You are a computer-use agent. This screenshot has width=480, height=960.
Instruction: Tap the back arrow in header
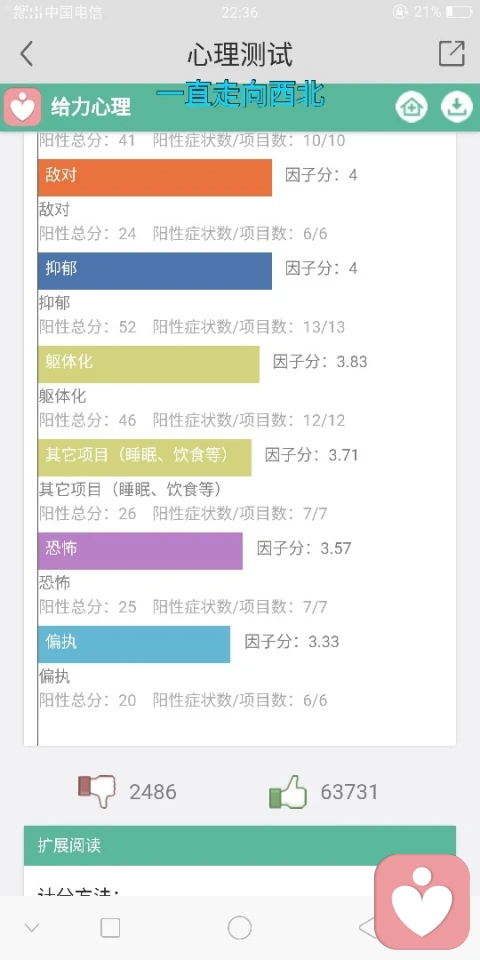26,54
